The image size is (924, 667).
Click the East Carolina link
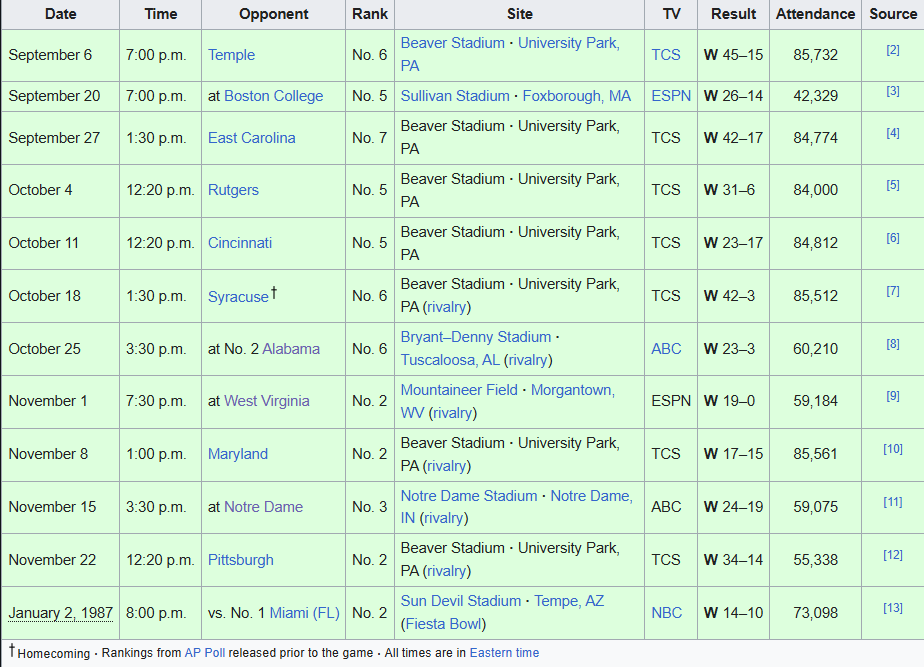coord(252,138)
